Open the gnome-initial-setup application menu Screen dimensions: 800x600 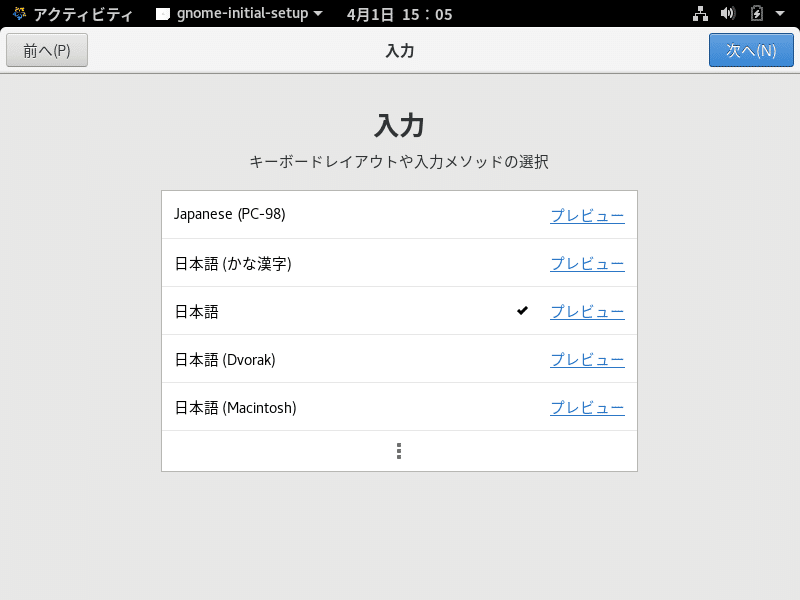coord(240,14)
